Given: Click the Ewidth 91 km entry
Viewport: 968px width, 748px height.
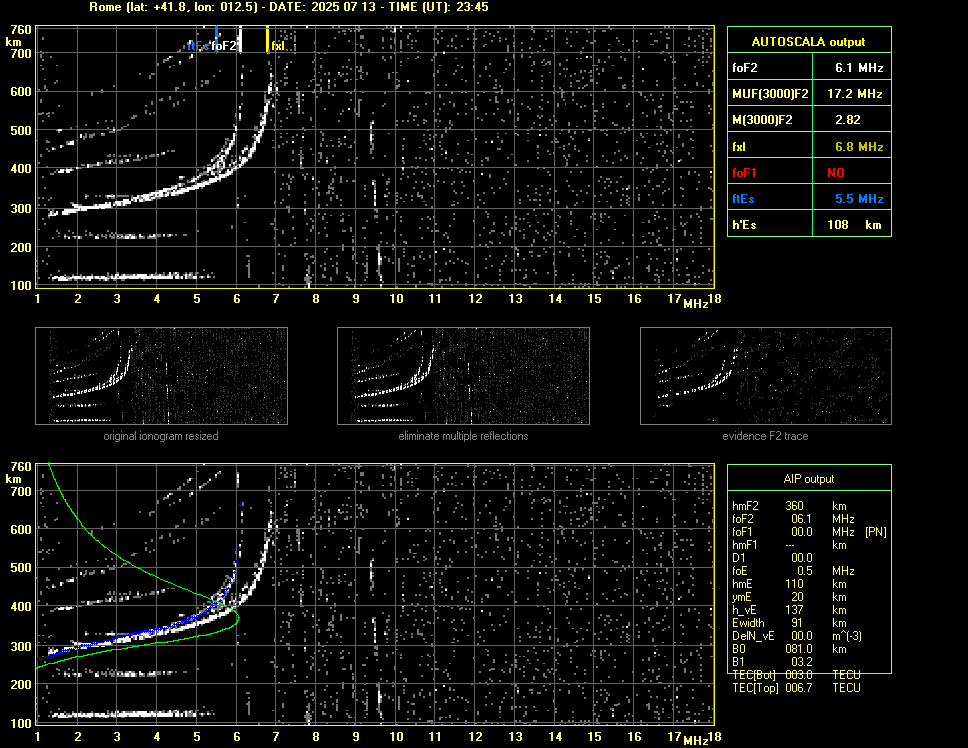Looking at the screenshot, I should click(789, 623).
